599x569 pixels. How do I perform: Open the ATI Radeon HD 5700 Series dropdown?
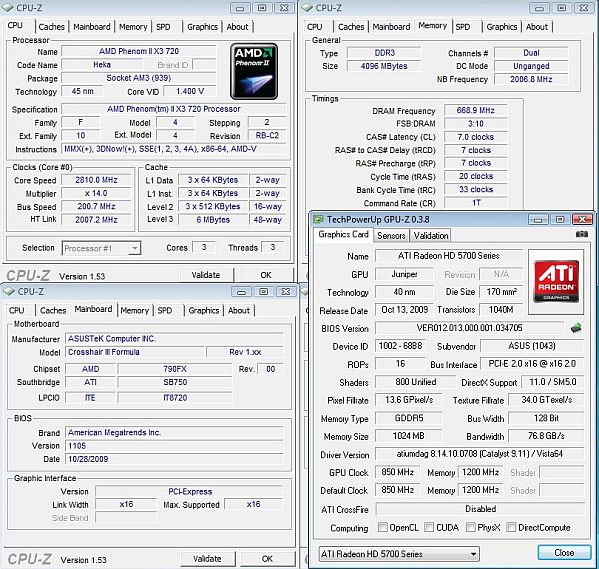pyautogui.click(x=399, y=553)
